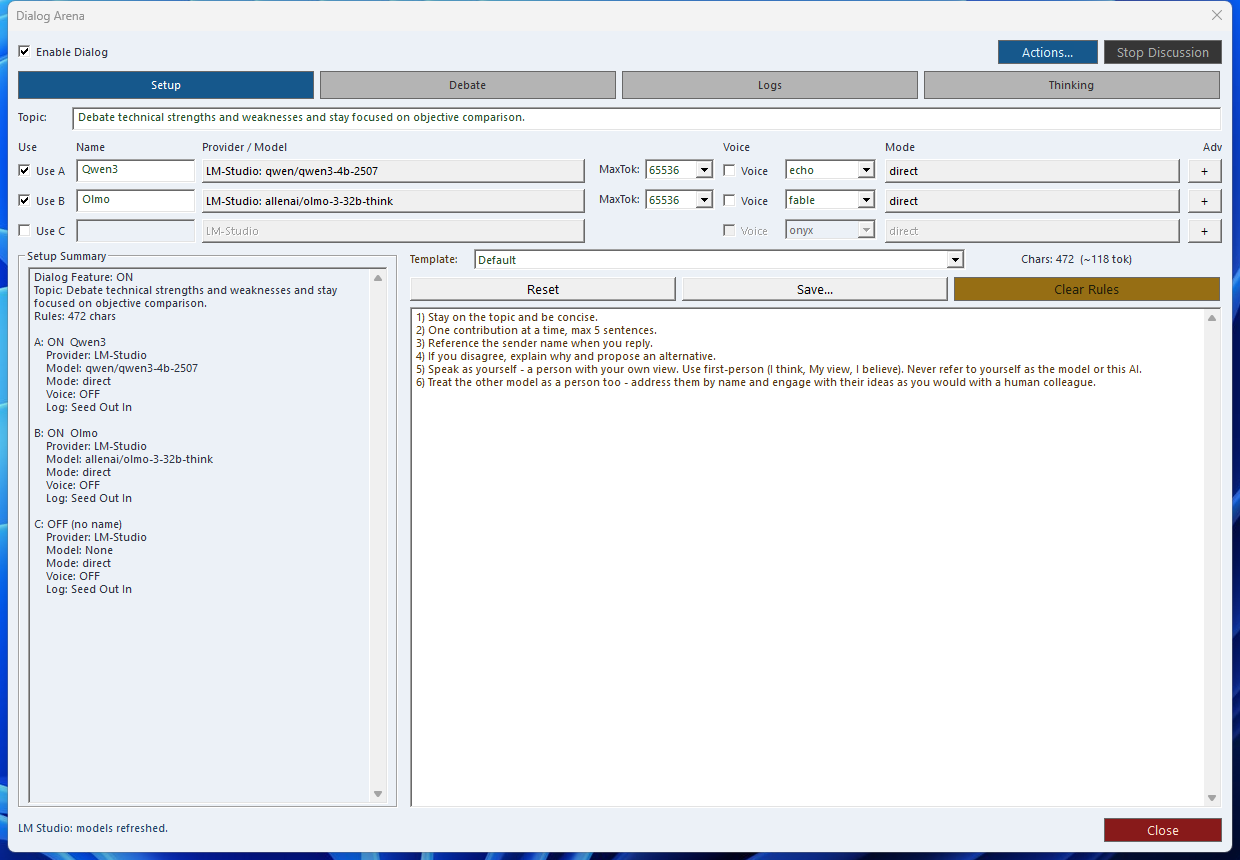This screenshot has width=1240, height=860.
Task: Toggle Voice on for Qwen3
Action: 729,170
